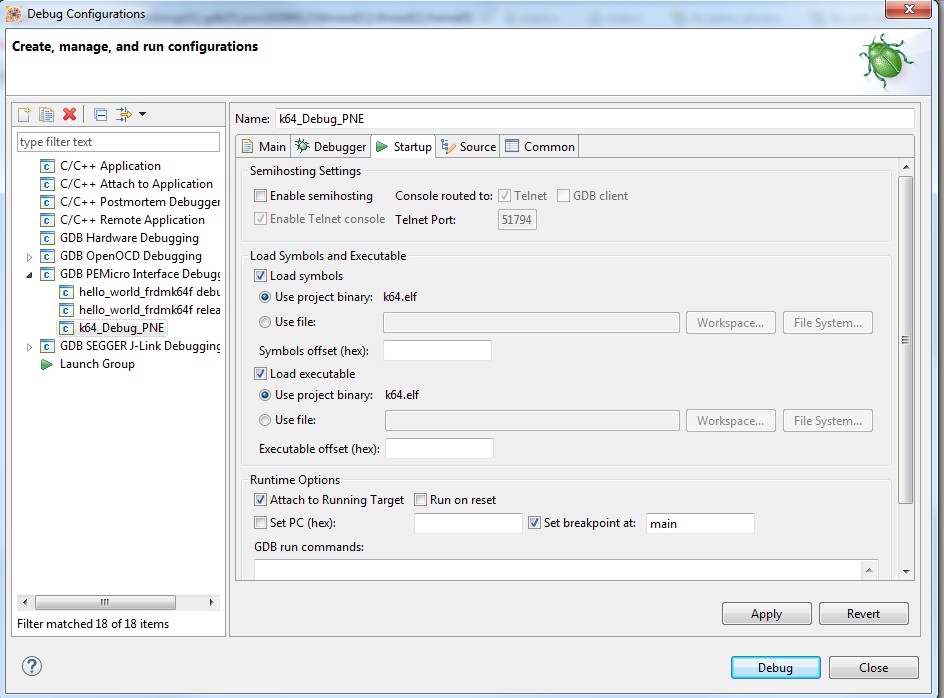Enable the semihosting checkbox
The image size is (944, 698).
pyautogui.click(x=261, y=196)
